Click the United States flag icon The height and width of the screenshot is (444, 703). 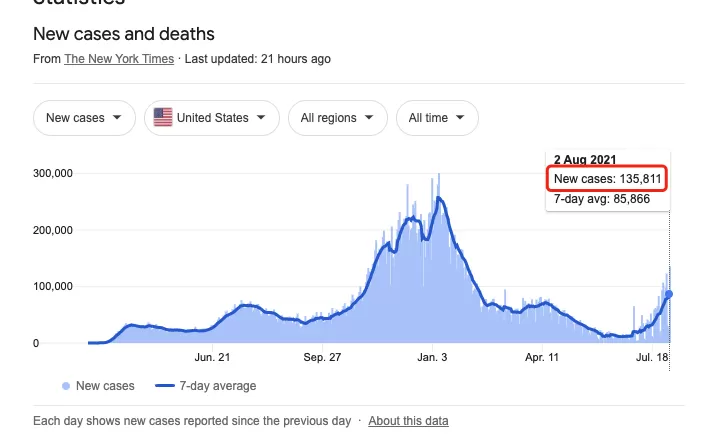coord(163,118)
